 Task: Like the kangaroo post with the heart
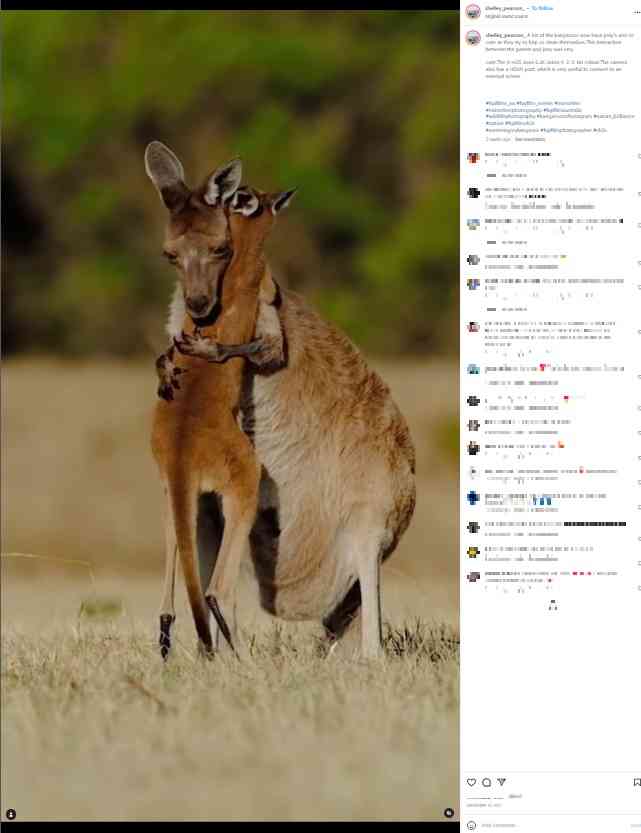(471, 782)
